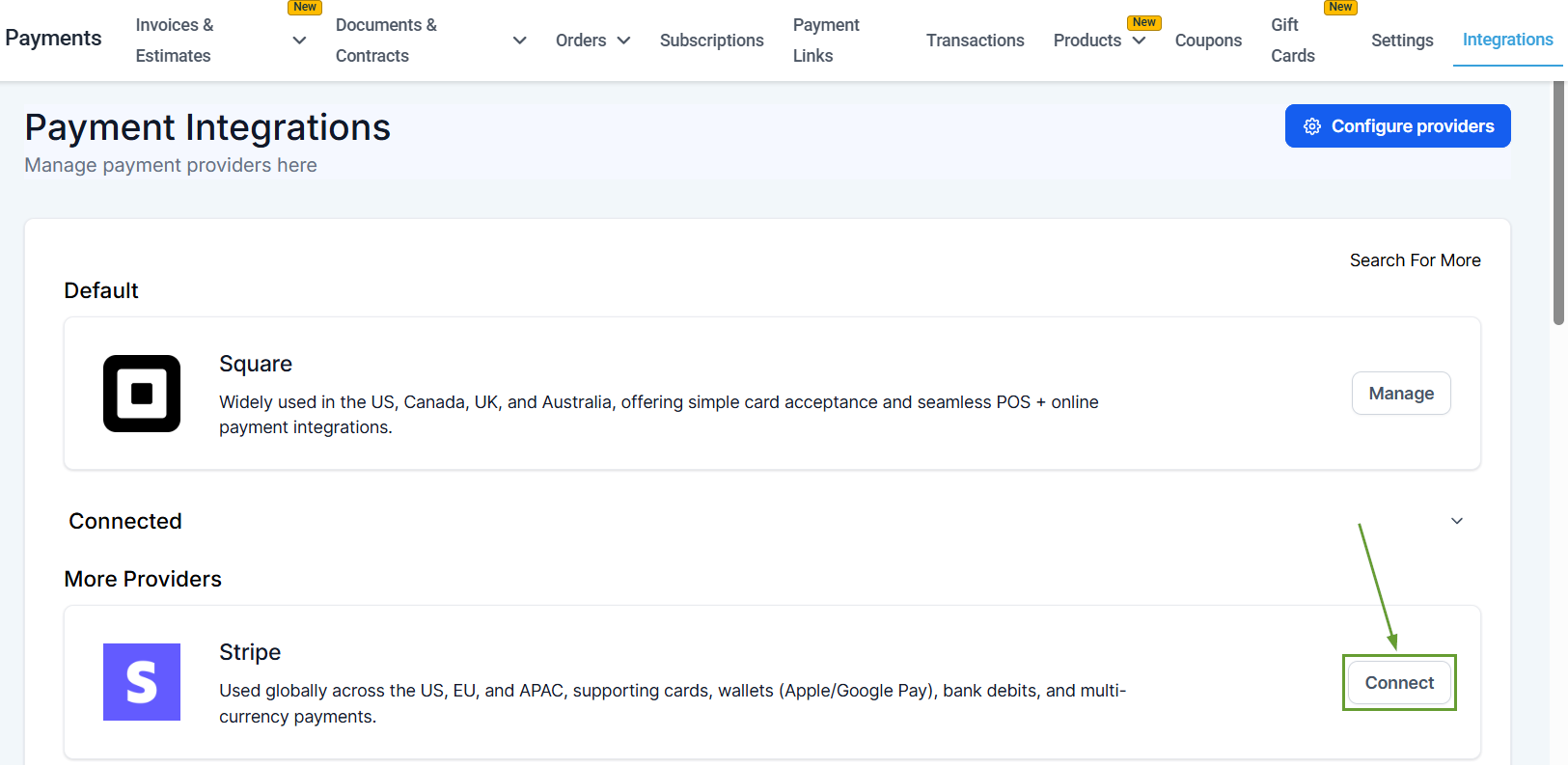Click the Configure providers button
This screenshot has height=765, width=1568.
pyautogui.click(x=1397, y=126)
